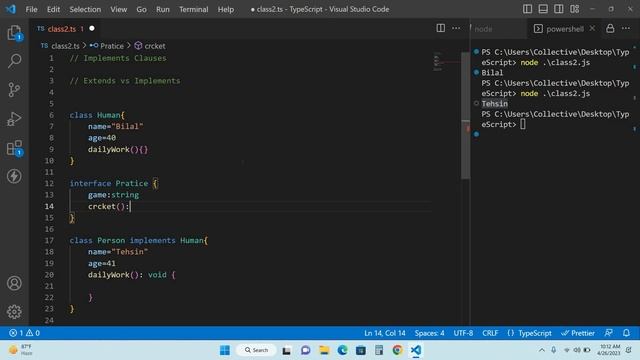Open the Source Control view
Image resolution: width=640 pixels, height=360 pixels.
coord(14,90)
